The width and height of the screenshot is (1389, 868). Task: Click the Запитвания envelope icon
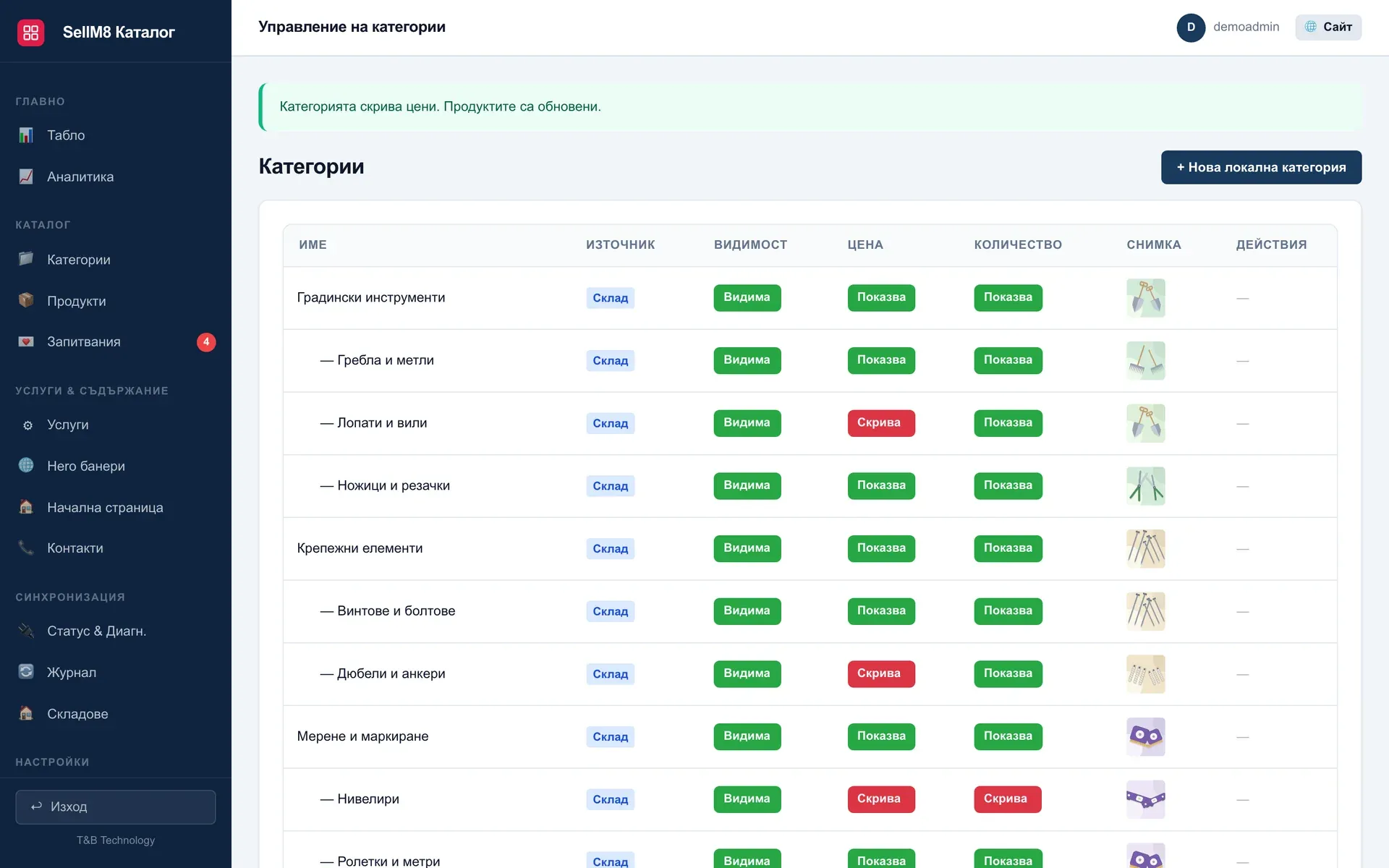pos(26,341)
